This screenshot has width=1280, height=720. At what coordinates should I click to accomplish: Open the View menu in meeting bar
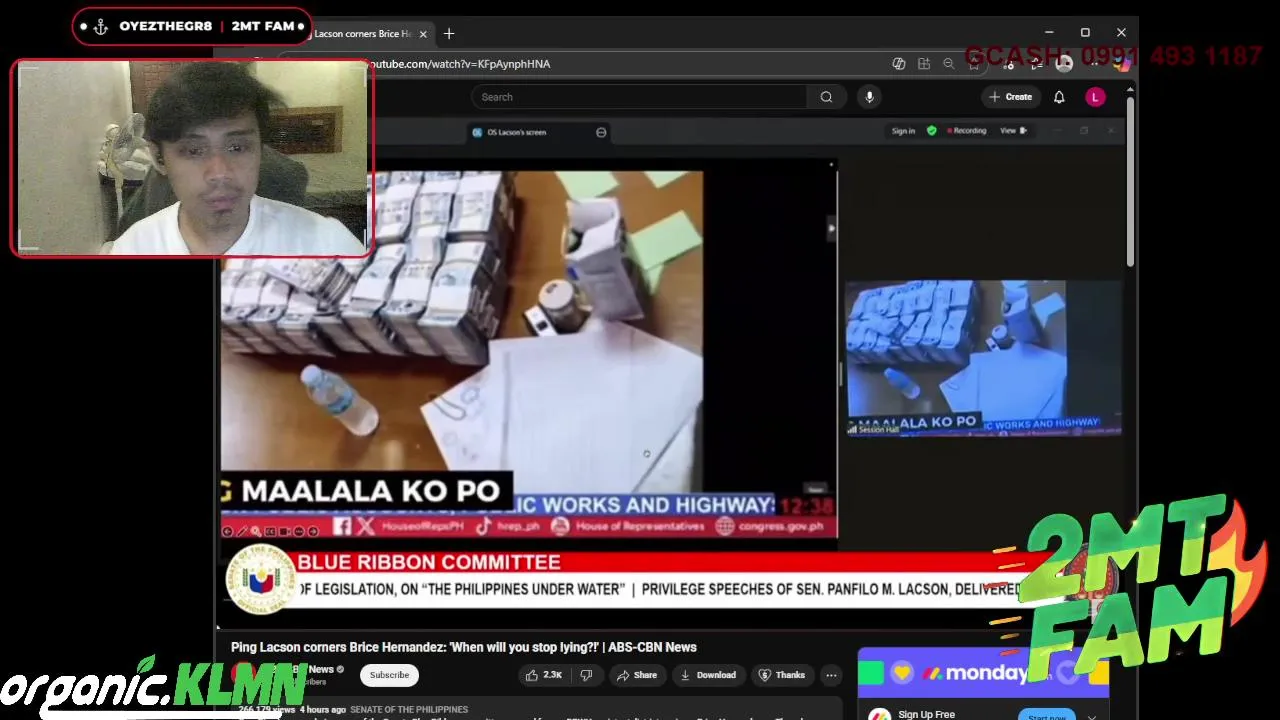(x=1013, y=131)
